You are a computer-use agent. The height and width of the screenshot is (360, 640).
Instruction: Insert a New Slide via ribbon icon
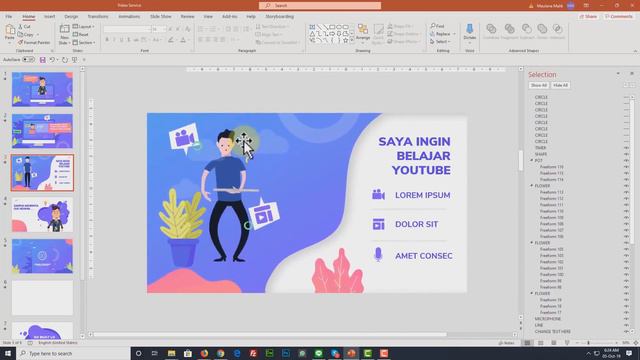click(x=64, y=29)
